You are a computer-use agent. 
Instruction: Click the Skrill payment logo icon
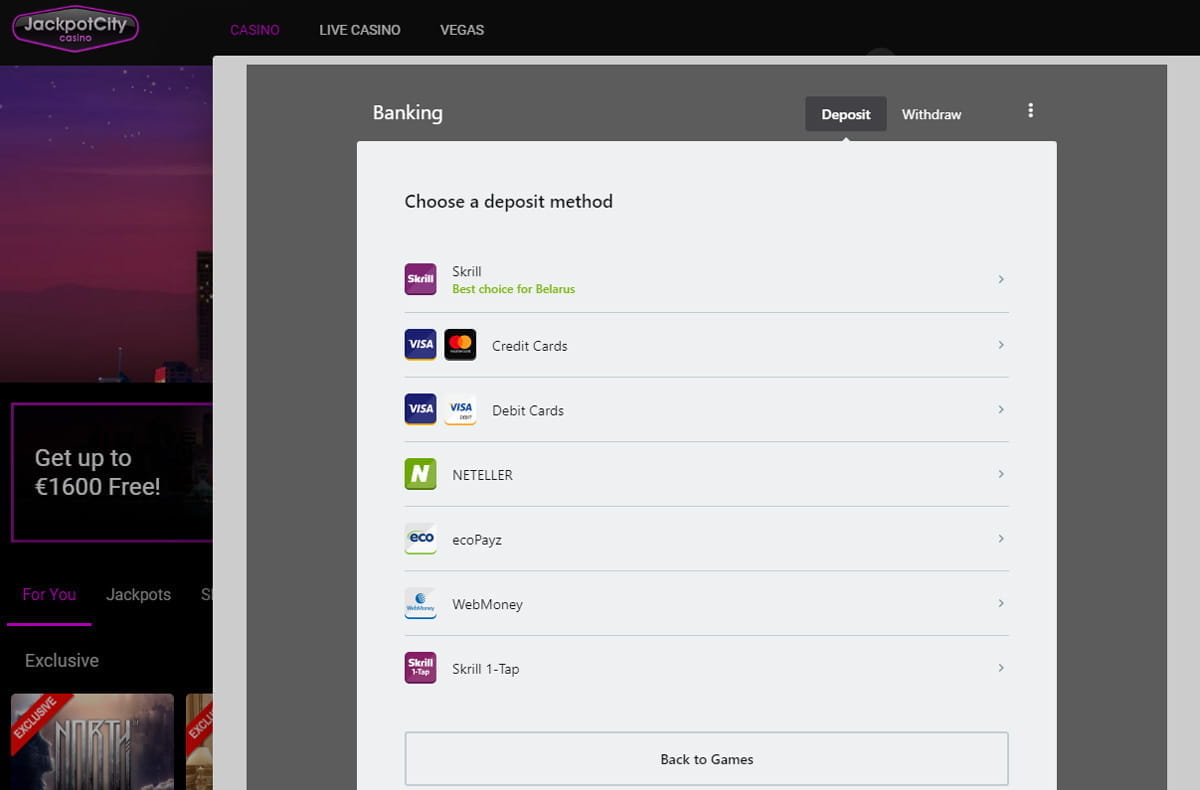point(420,279)
